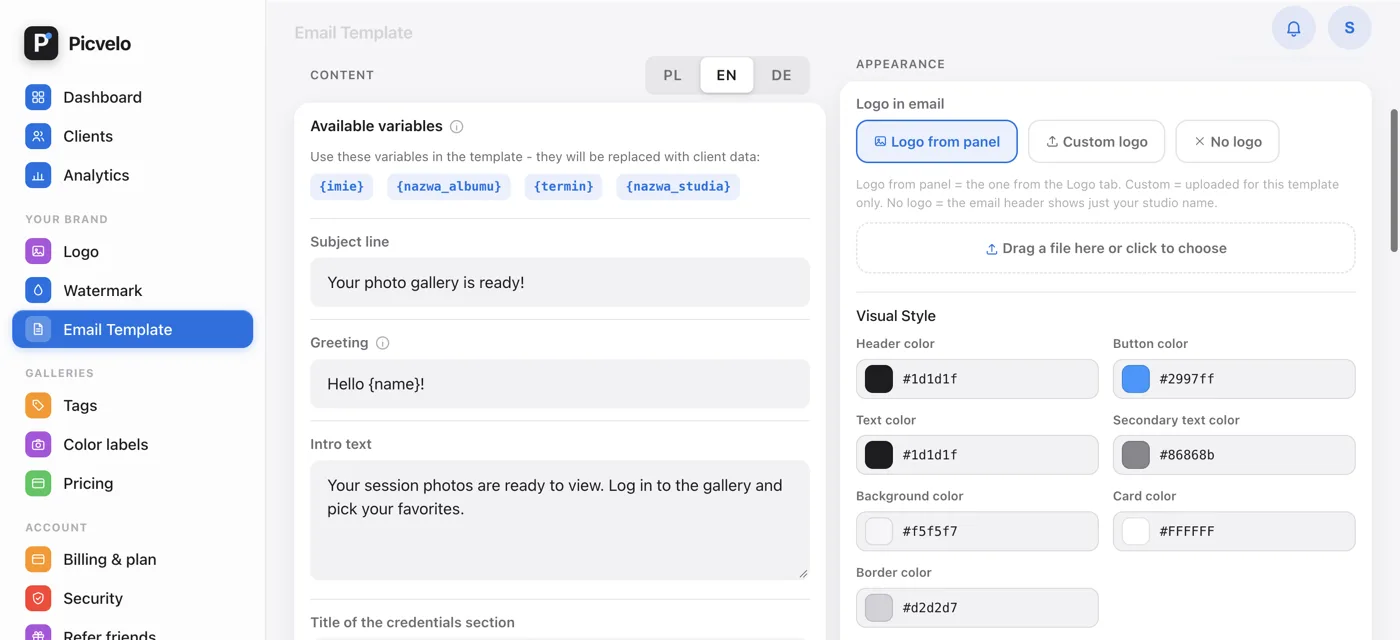Click the Refer friends gift icon
The width and height of the screenshot is (1400, 640).
38,634
